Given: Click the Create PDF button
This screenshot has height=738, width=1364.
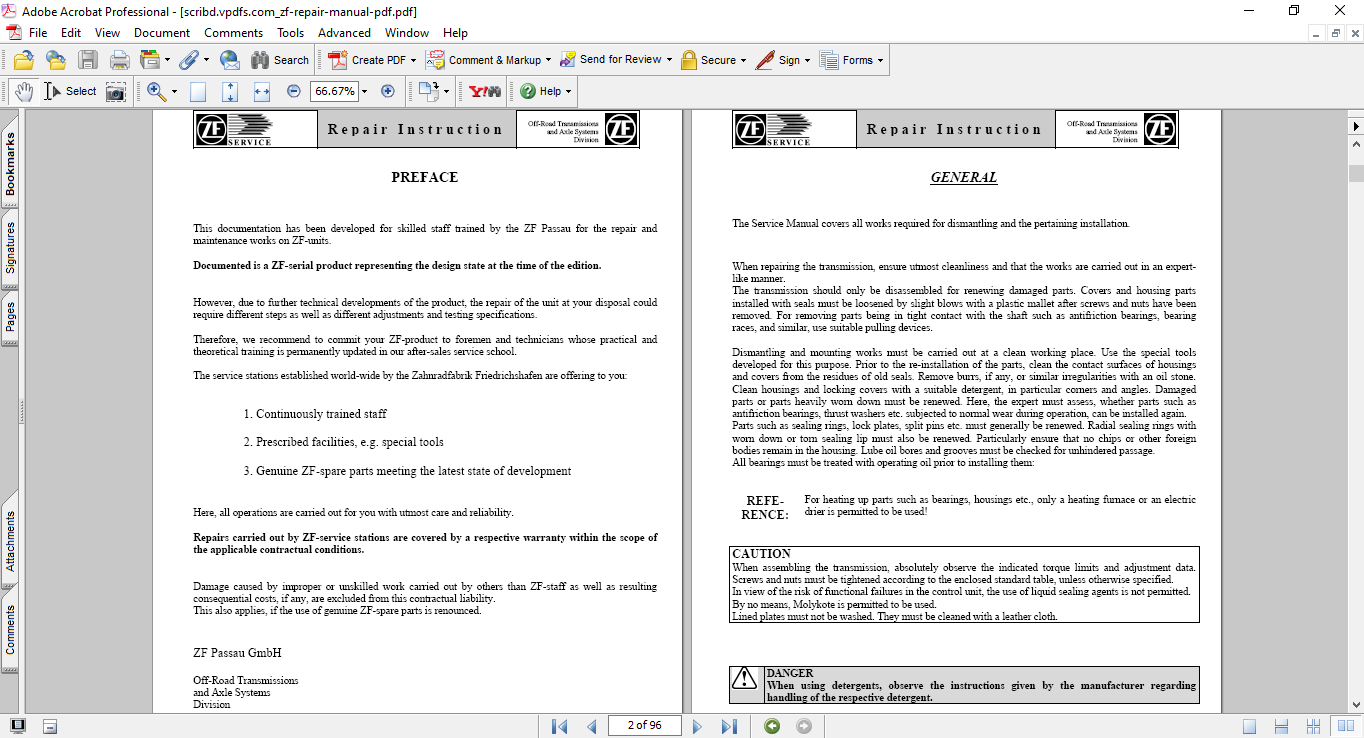Looking at the screenshot, I should pos(369,60).
